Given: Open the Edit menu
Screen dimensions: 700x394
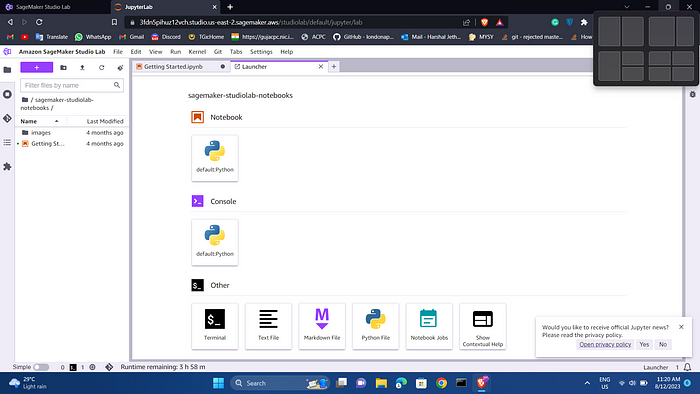Looking at the screenshot, I should click(x=136, y=52).
